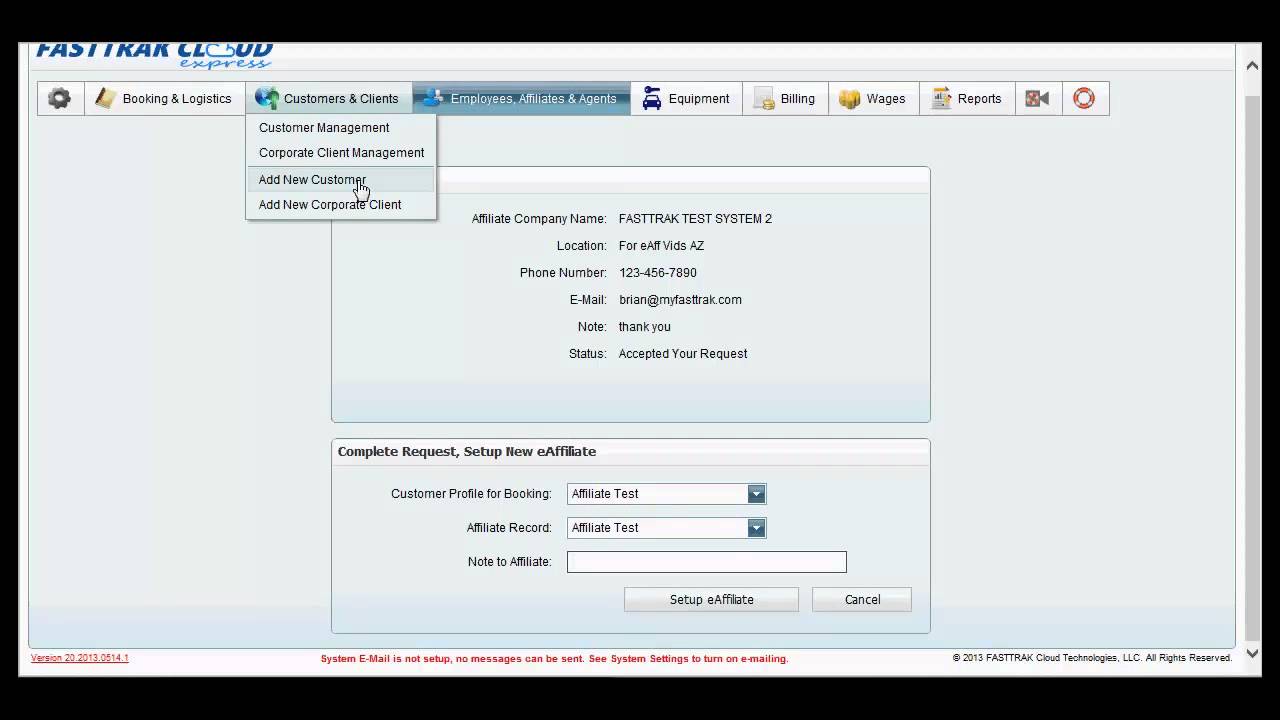Choose Add New Corporate Client entry
The image size is (1280, 720).
[341, 205]
